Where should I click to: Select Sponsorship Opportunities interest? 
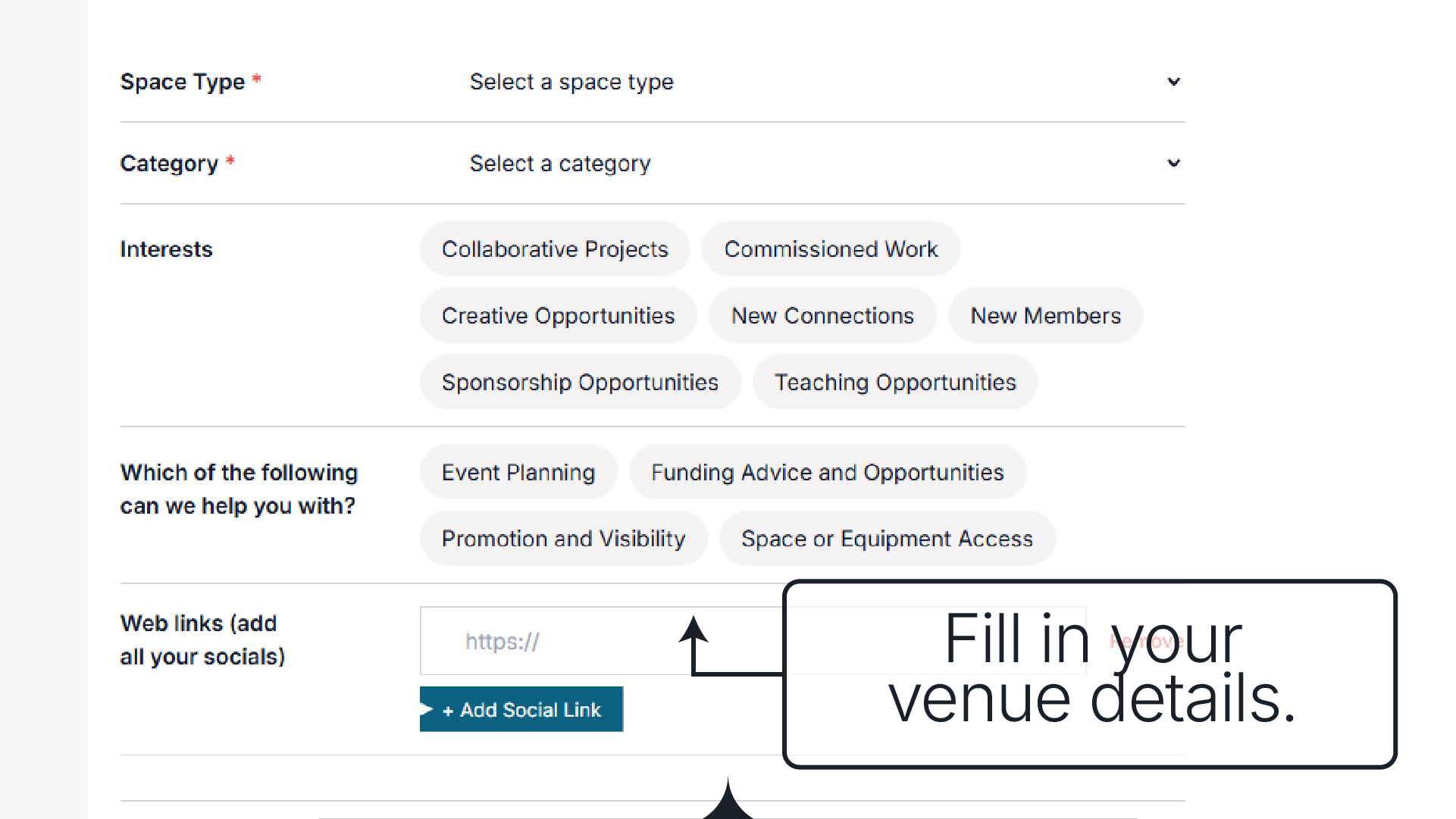point(580,383)
